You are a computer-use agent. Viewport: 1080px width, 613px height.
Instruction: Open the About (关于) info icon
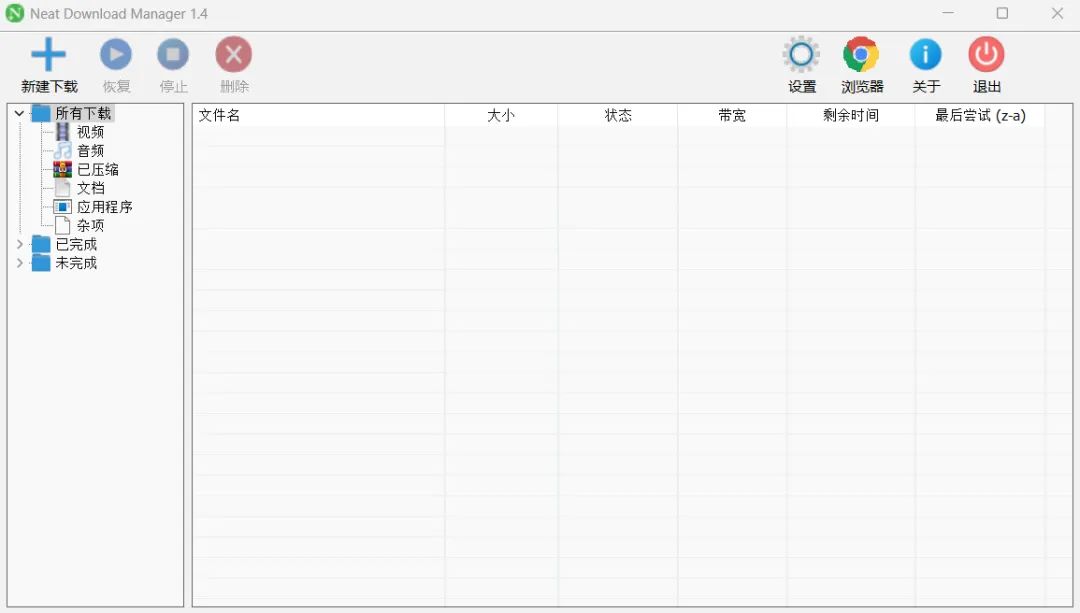(x=925, y=55)
